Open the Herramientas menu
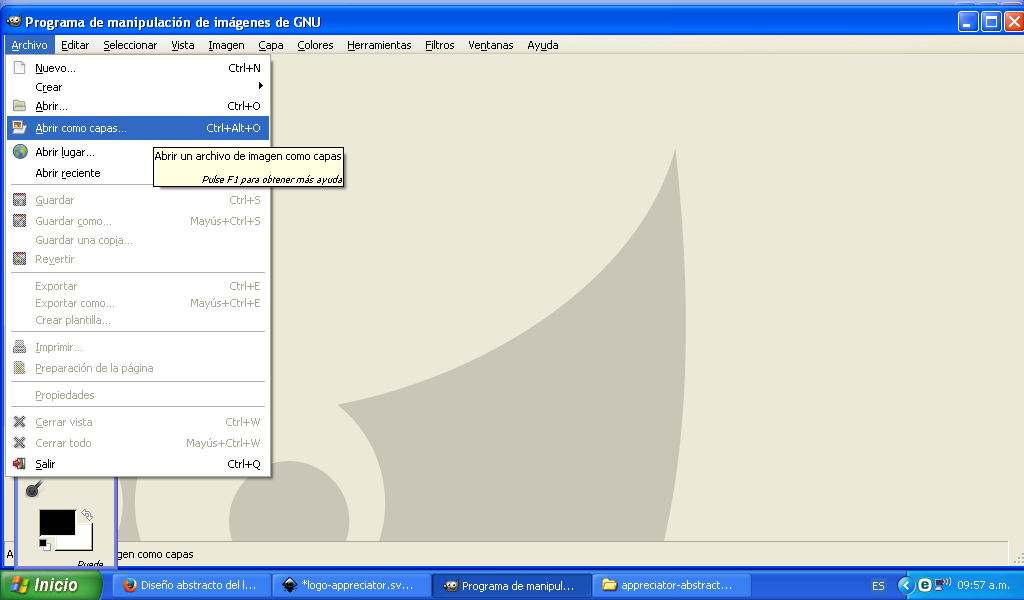1024x600 pixels. coord(379,45)
